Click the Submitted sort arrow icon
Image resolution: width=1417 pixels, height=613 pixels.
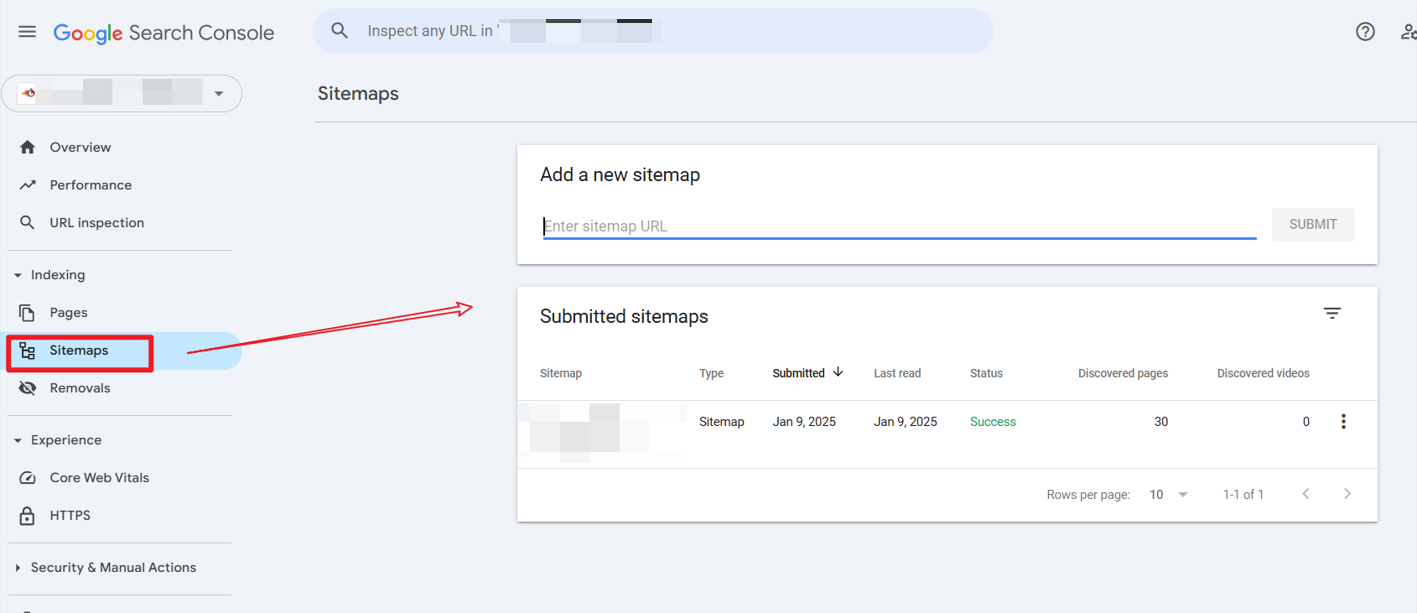(838, 372)
